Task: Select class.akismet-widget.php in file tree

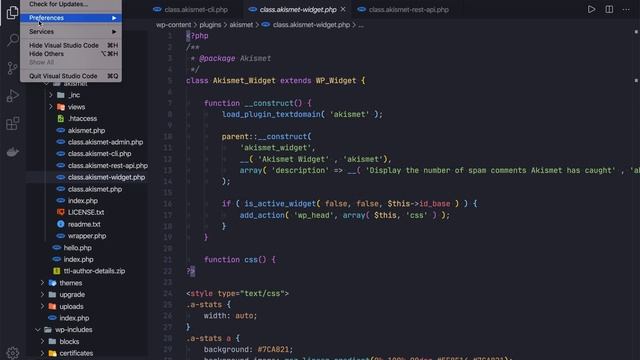Action: (x=106, y=178)
